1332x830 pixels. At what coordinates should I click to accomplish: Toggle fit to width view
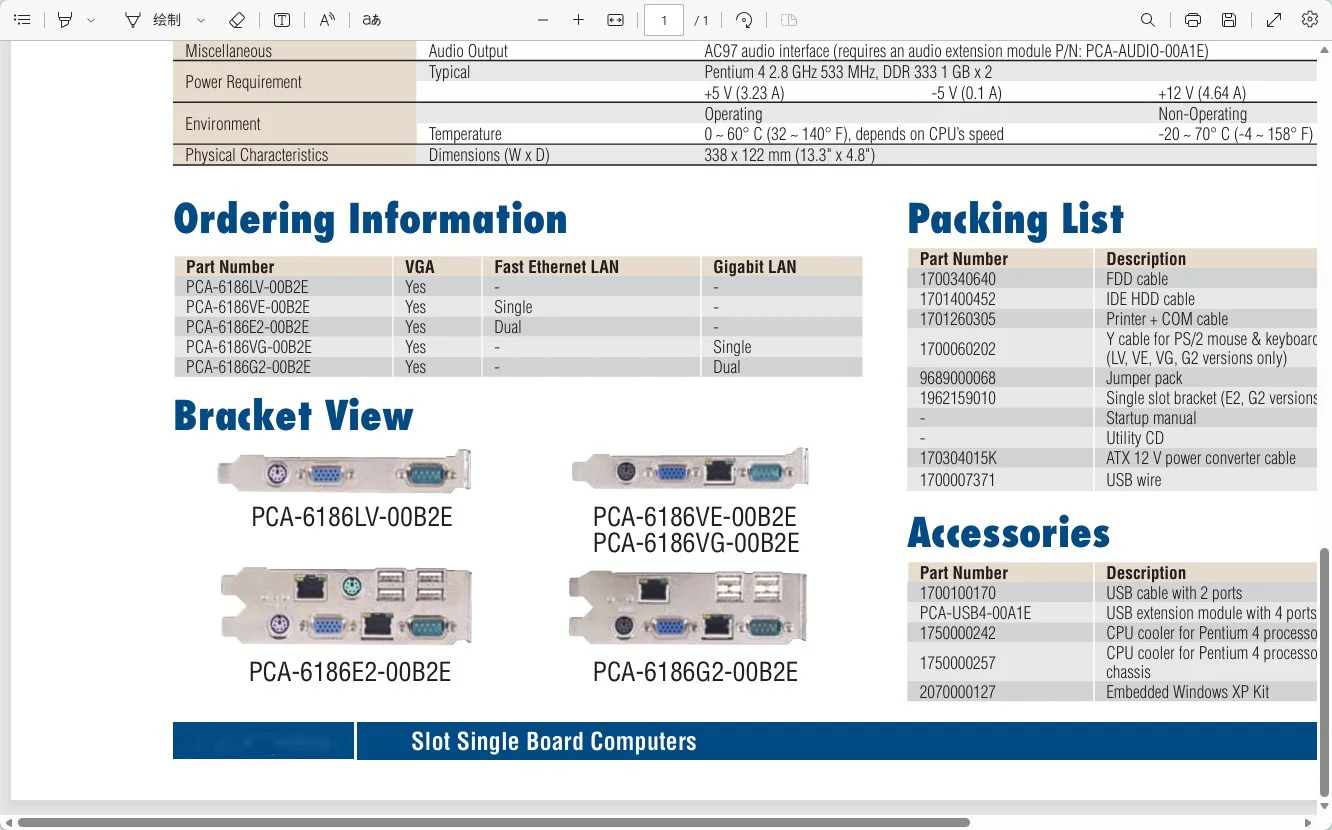pos(616,20)
